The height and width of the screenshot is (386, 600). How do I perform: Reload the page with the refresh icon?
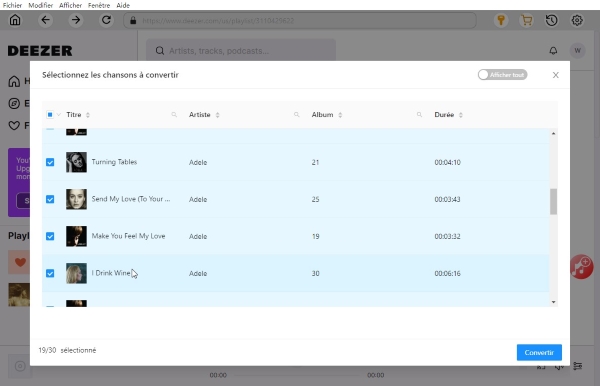tap(106, 20)
